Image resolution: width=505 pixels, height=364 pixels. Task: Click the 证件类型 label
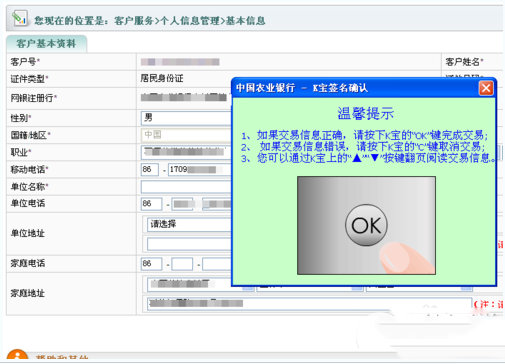coord(29,79)
